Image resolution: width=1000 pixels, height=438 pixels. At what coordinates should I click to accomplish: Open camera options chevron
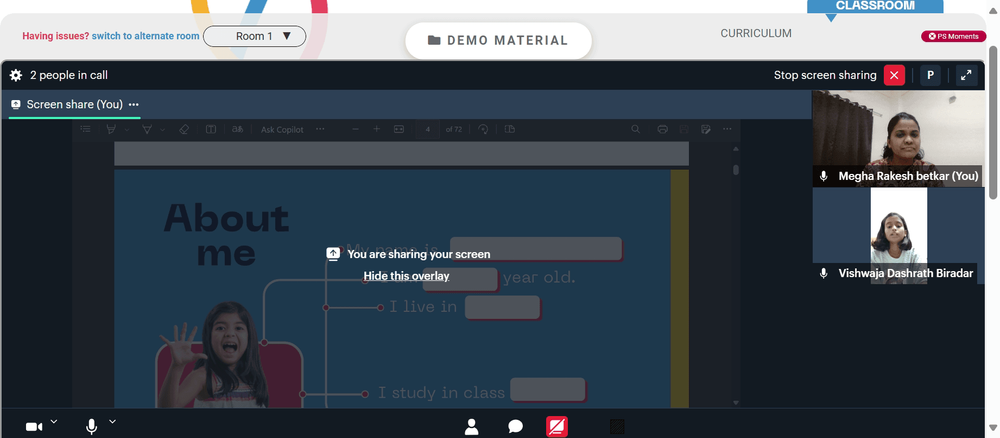click(54, 421)
